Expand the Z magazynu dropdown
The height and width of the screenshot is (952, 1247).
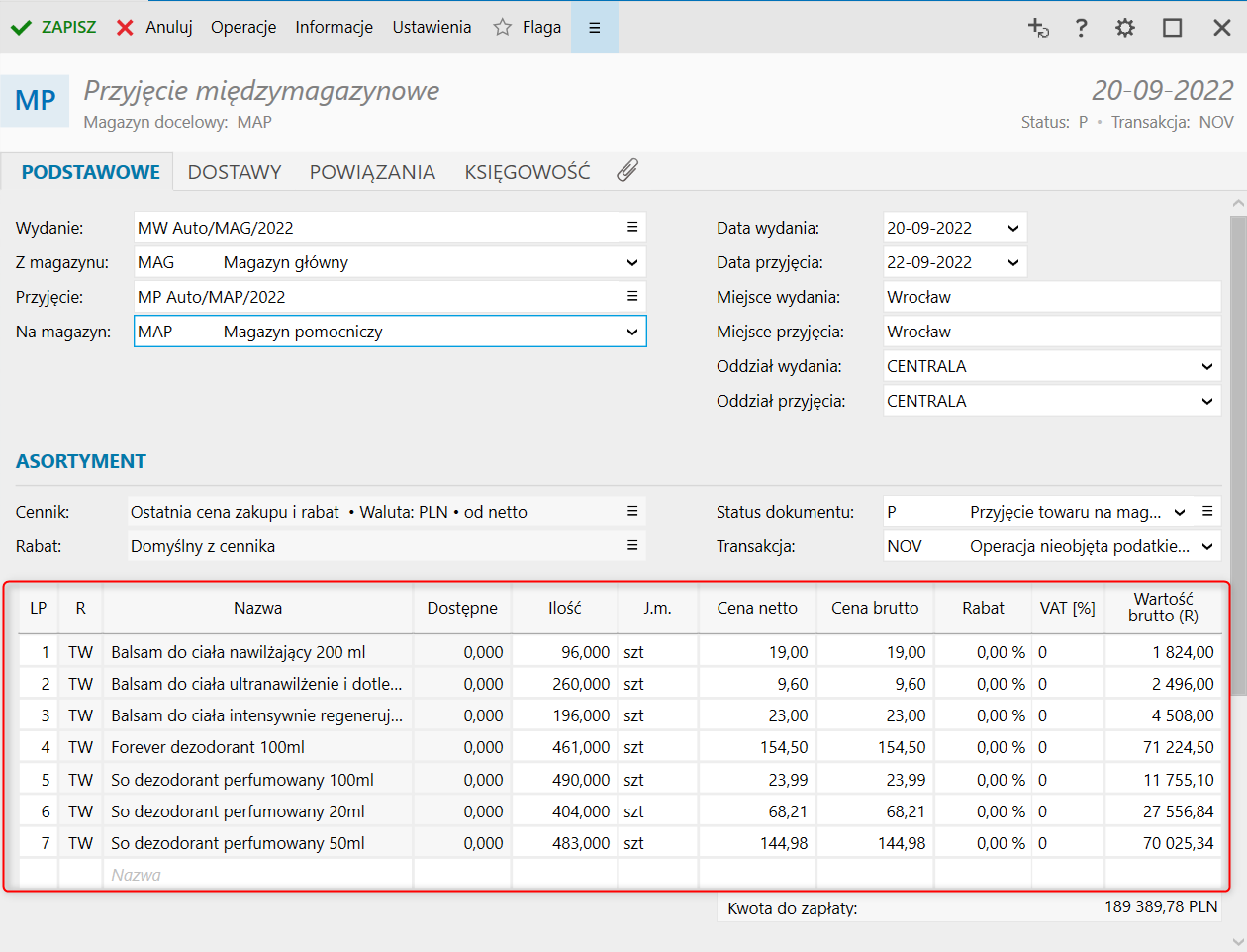632,263
